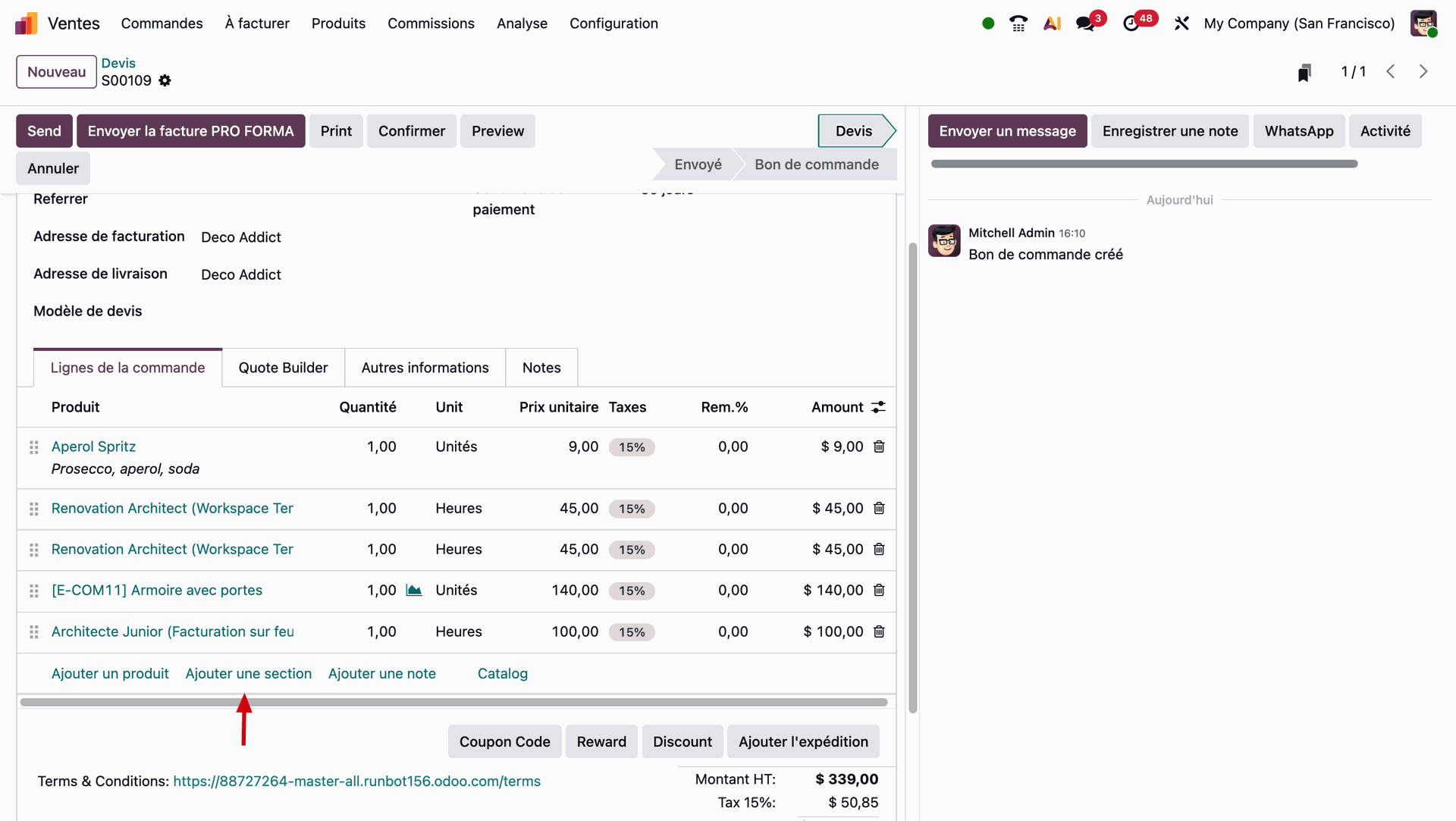Viewport: 1456px width, 821px height.
Task: Open My Company (San Francisco) switcher
Action: click(x=1299, y=24)
